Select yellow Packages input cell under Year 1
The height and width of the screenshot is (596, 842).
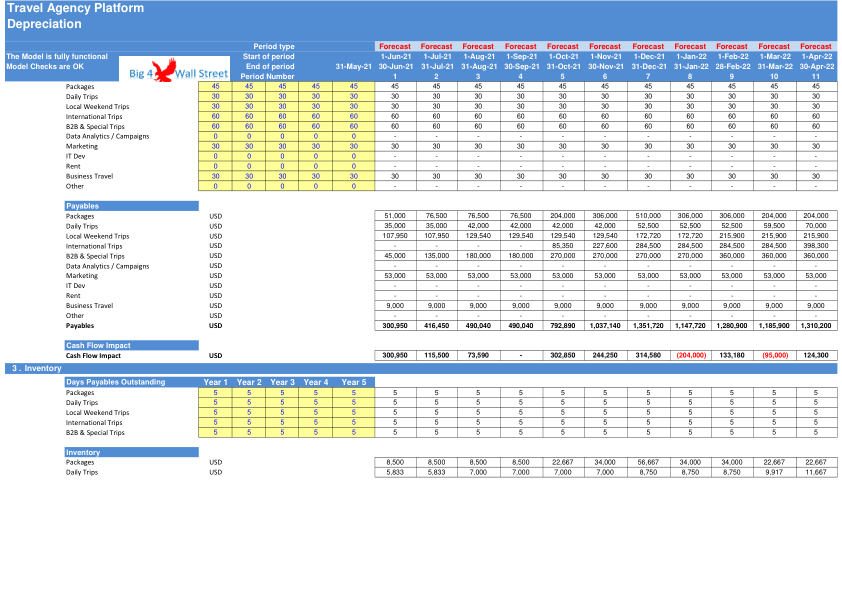click(215, 393)
